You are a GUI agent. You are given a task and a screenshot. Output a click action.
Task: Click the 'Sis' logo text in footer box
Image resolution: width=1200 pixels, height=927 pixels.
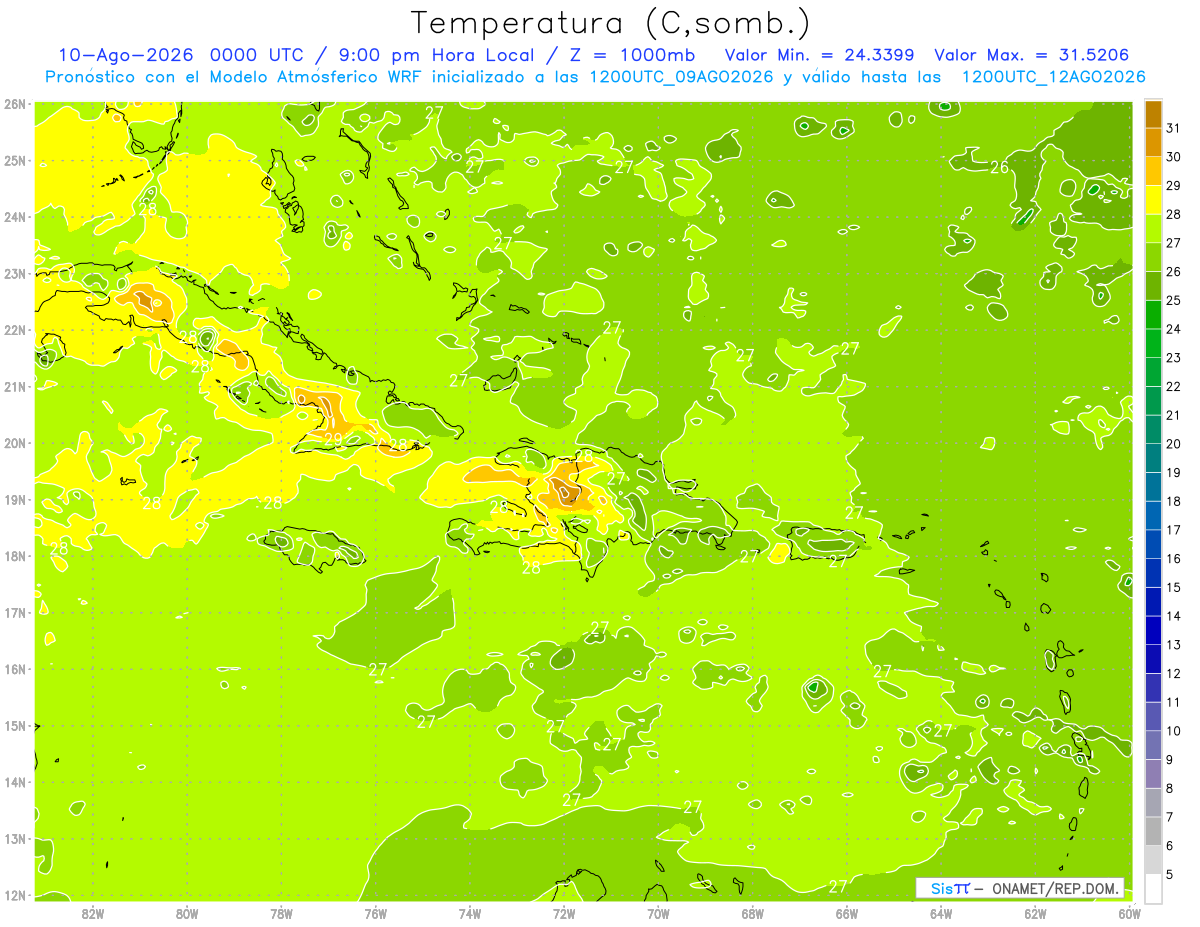tap(940, 888)
